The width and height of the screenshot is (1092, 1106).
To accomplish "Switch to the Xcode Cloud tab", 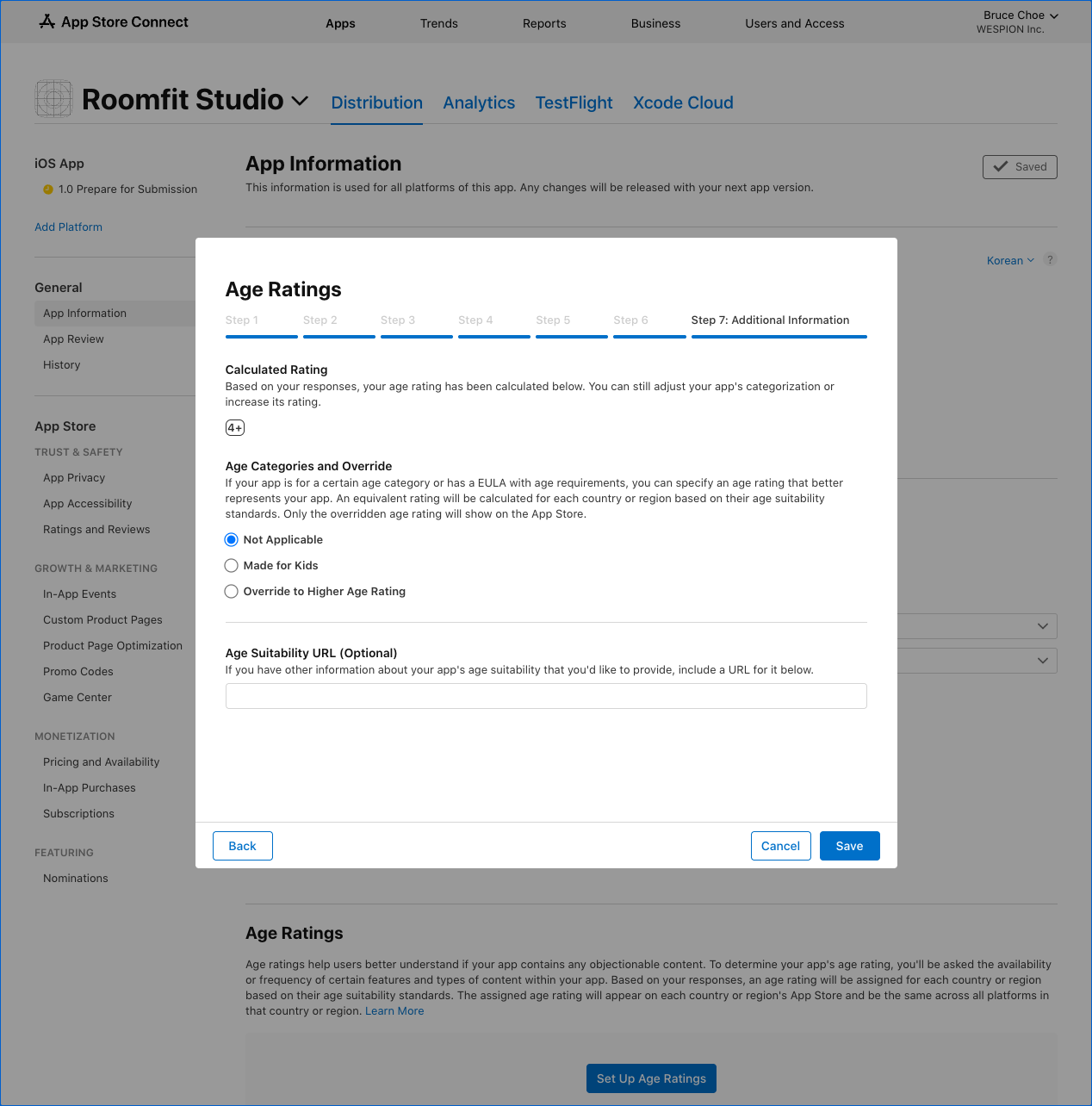I will [x=683, y=103].
